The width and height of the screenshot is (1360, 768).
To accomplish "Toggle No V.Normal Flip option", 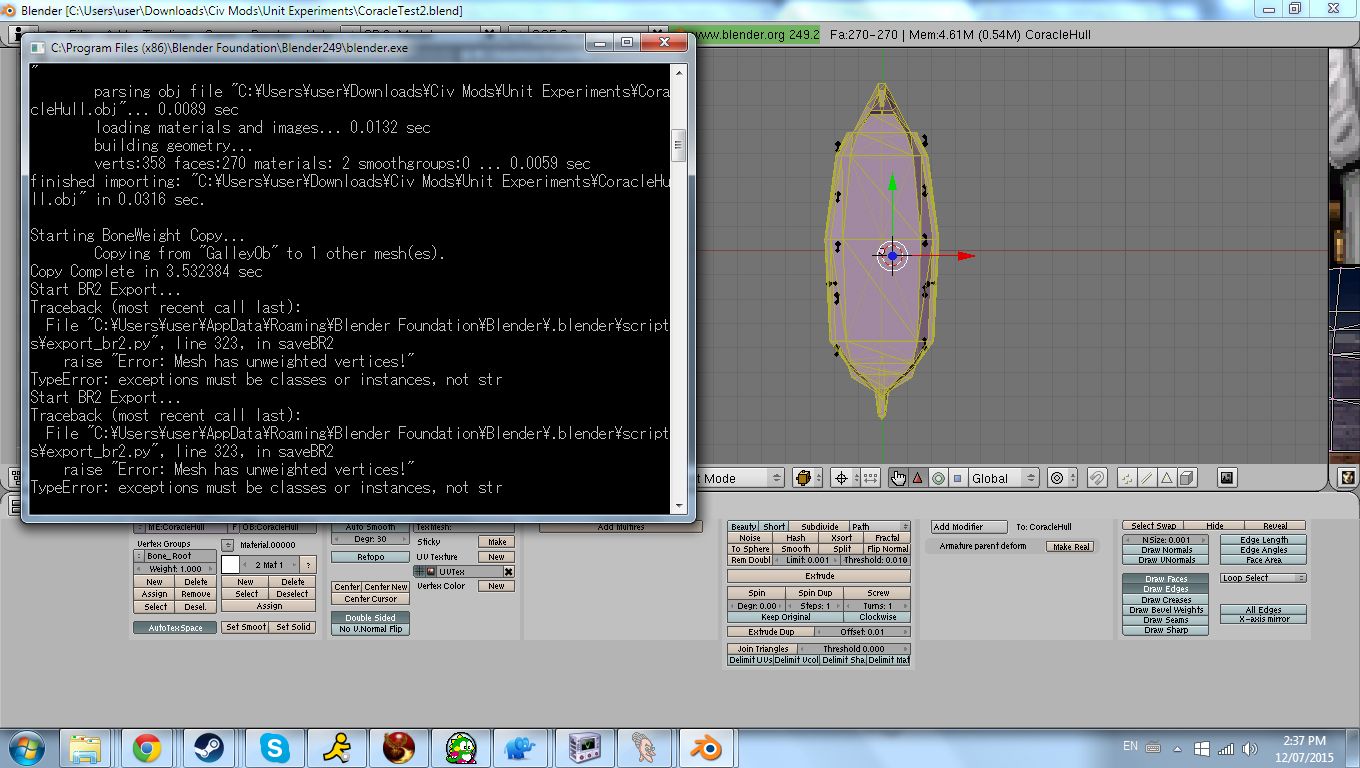I will [370, 628].
